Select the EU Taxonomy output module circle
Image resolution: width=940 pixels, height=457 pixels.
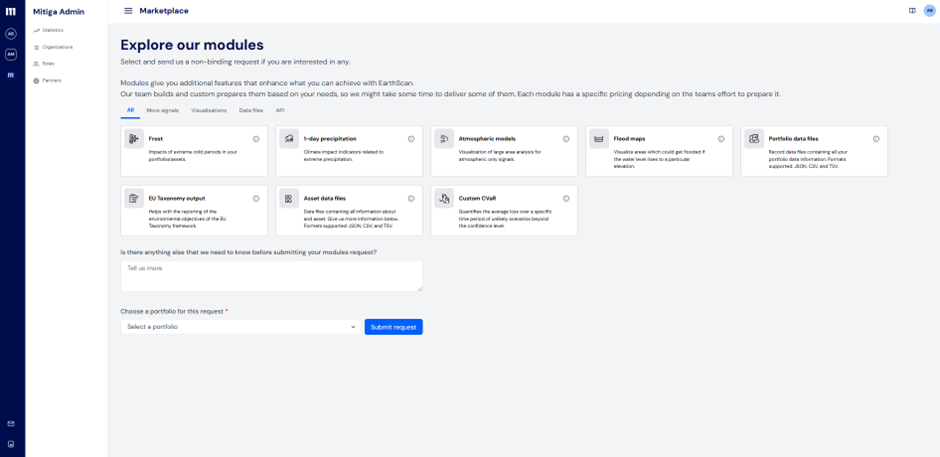tap(256, 198)
